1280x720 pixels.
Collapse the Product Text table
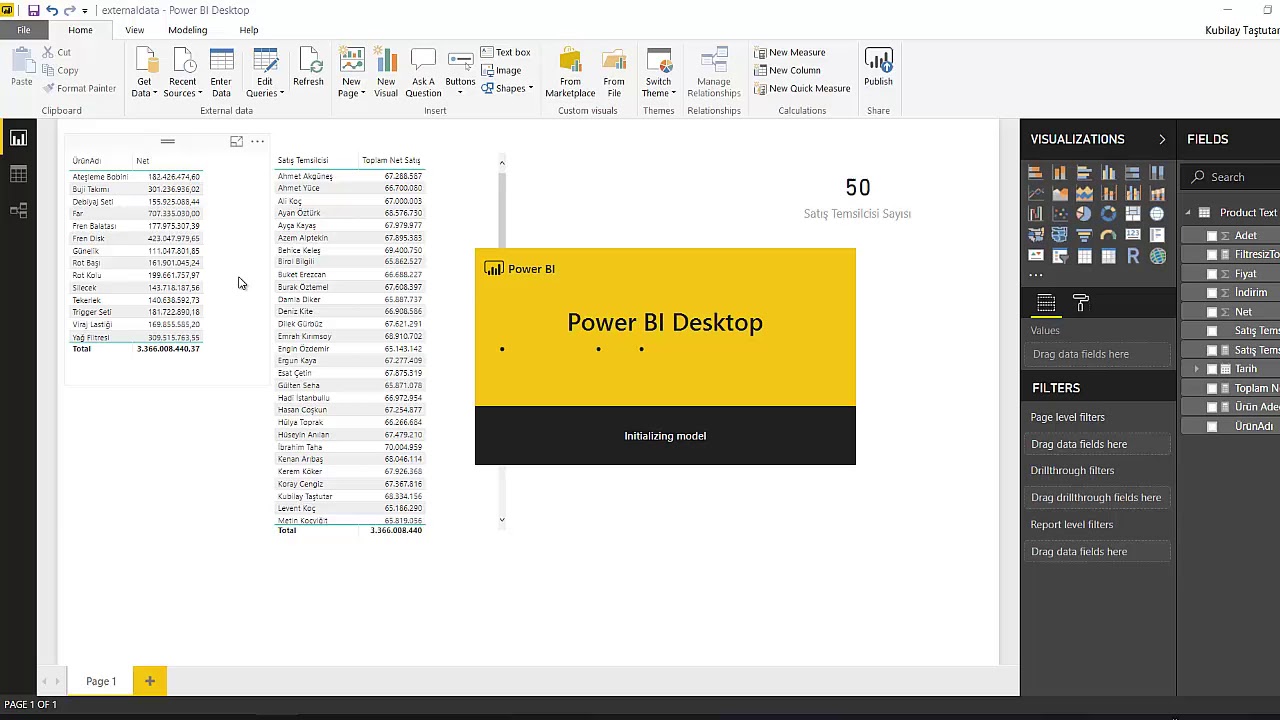coord(1189,213)
